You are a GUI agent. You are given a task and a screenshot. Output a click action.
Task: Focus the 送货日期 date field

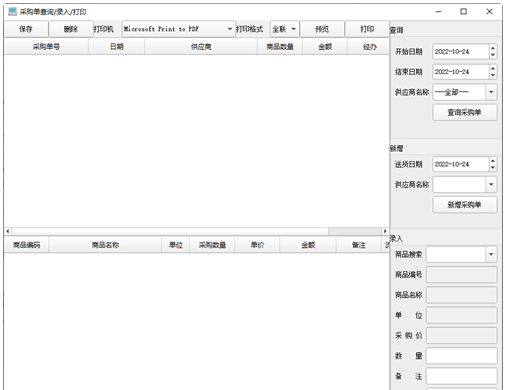[x=461, y=164]
